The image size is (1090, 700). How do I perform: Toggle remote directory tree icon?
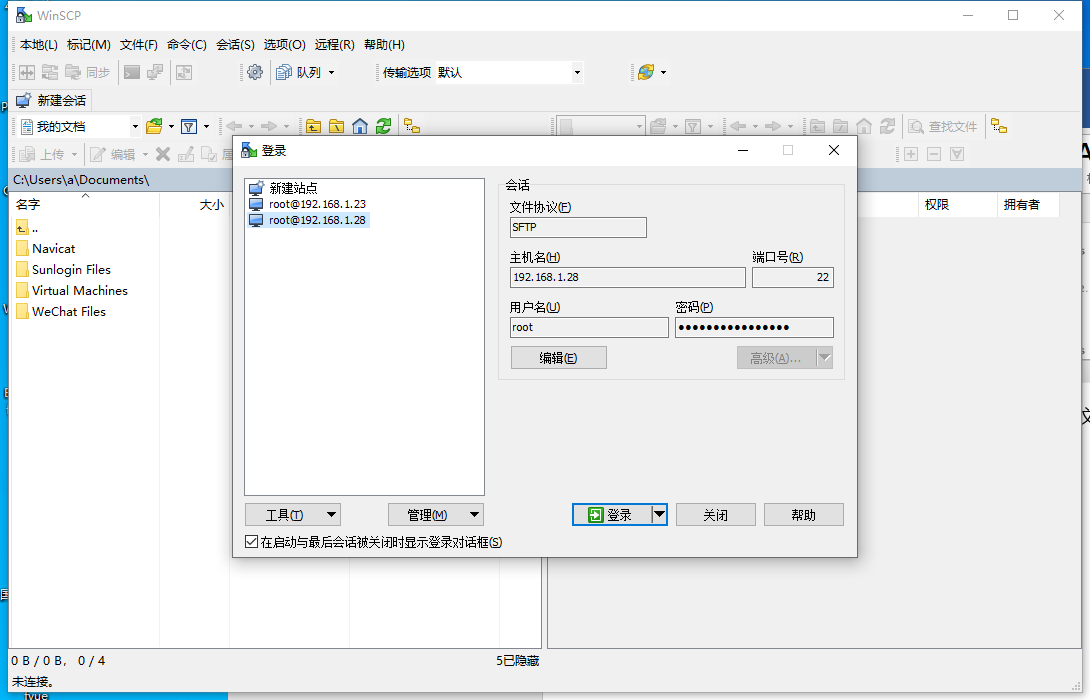coord(999,127)
